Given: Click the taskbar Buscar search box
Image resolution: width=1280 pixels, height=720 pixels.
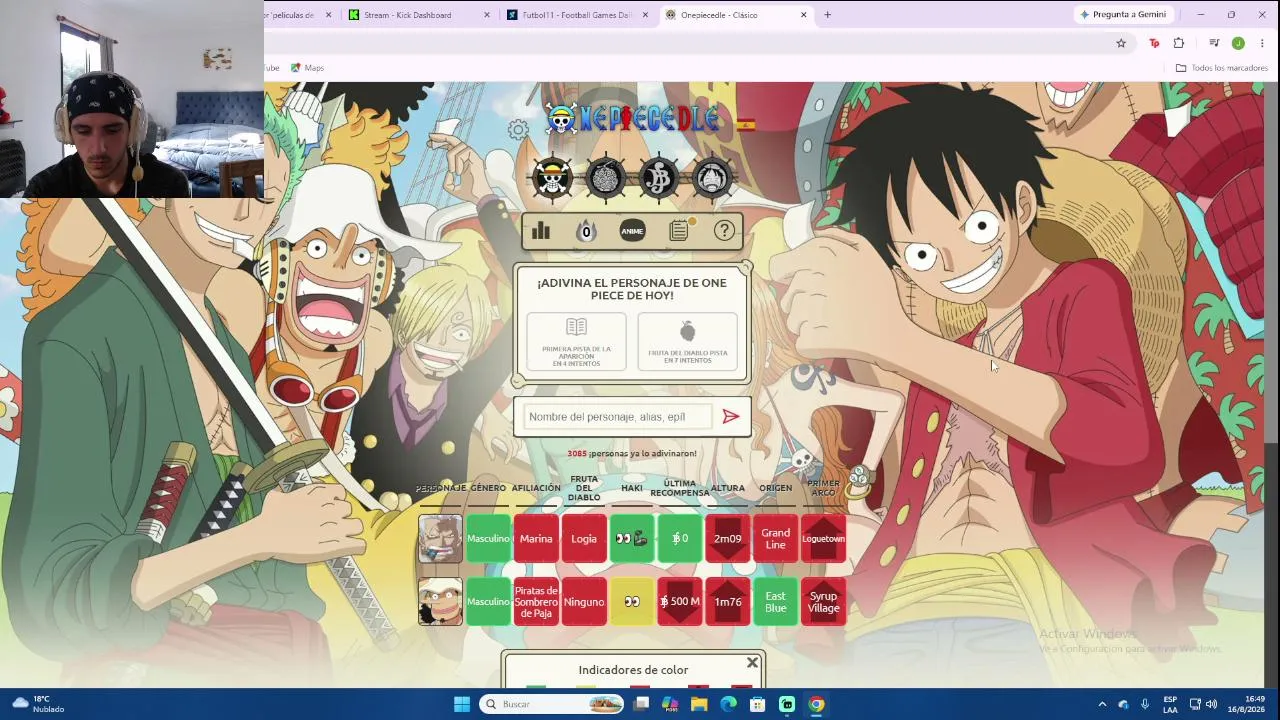Looking at the screenshot, I should pyautogui.click(x=553, y=704).
